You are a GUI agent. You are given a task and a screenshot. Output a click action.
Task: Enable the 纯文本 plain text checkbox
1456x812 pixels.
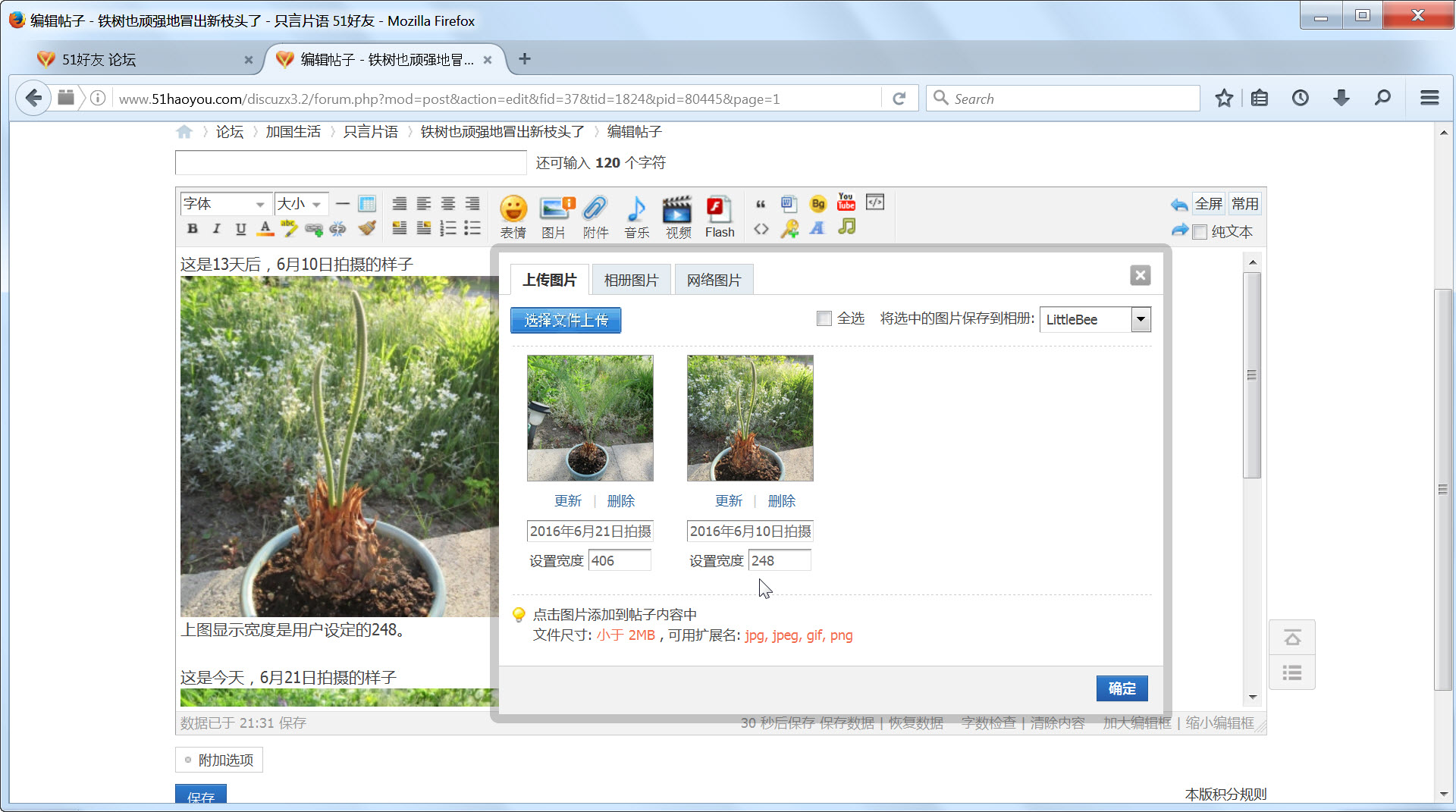1200,232
